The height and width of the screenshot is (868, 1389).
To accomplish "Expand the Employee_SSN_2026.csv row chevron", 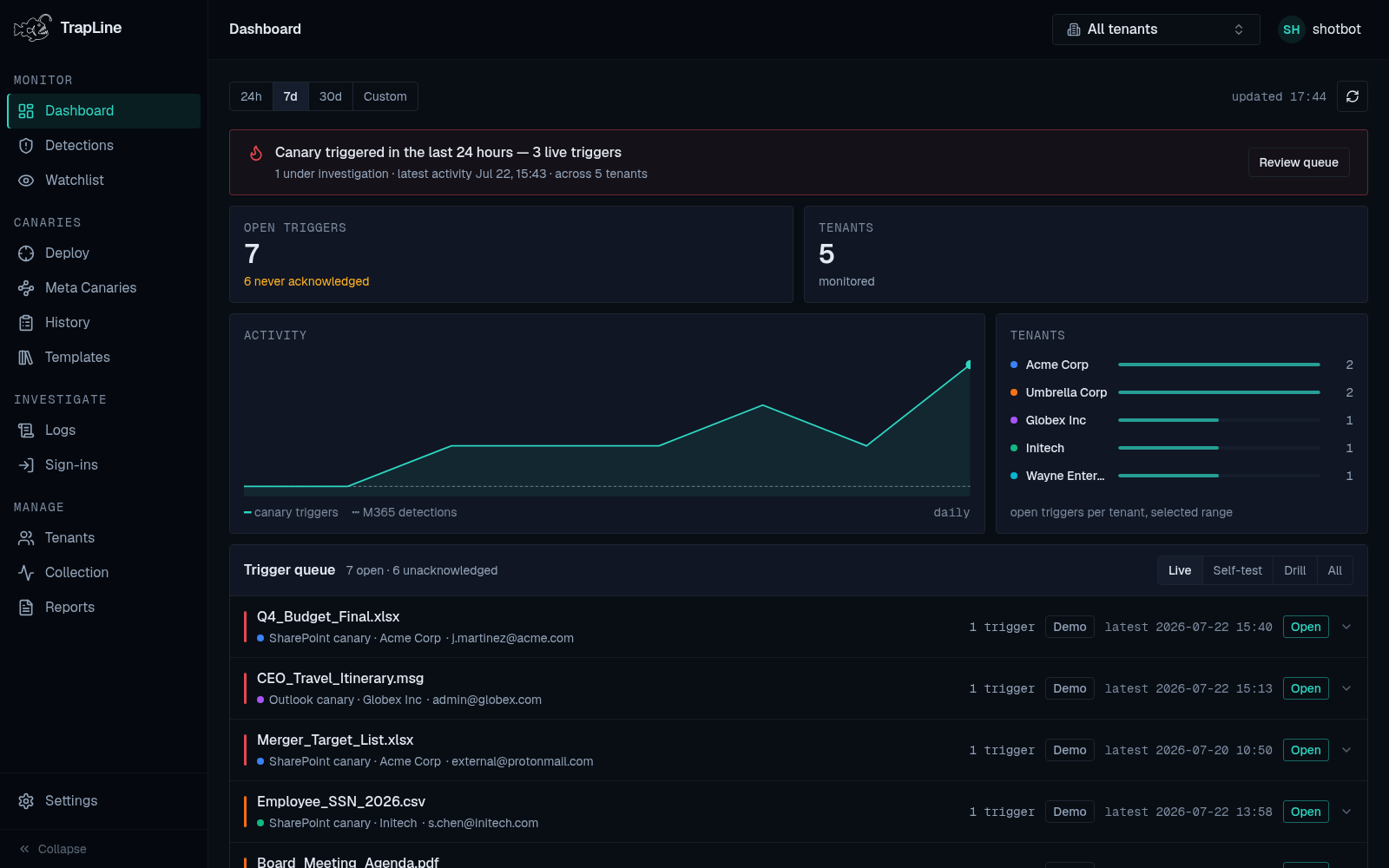I will click(1346, 812).
